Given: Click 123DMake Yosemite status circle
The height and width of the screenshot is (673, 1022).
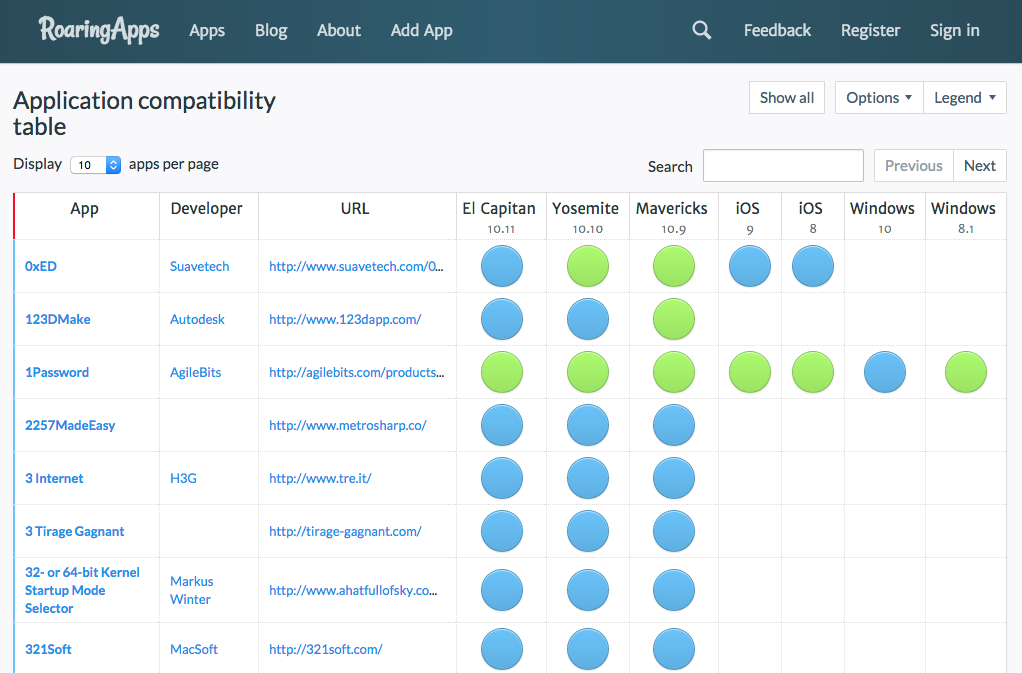Looking at the screenshot, I should 588,319.
